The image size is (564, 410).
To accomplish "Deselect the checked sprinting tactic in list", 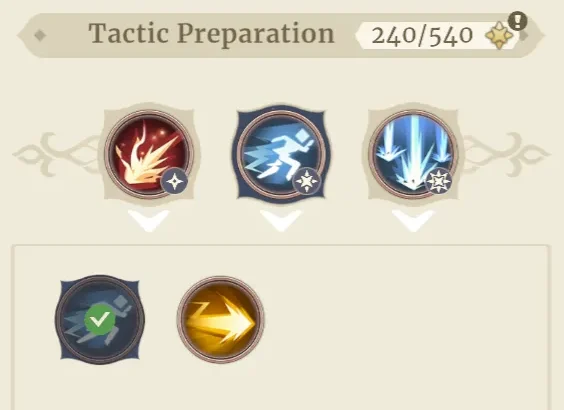I will (100, 319).
